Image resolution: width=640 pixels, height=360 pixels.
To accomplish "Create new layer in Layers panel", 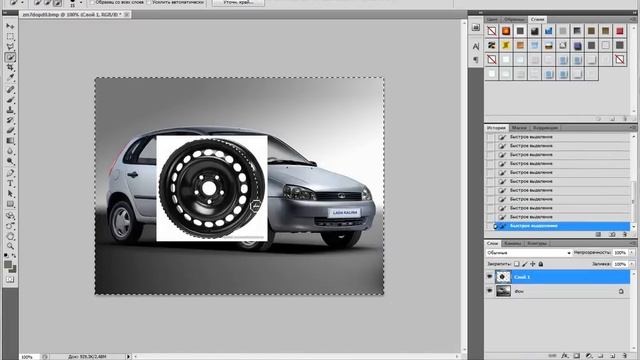I will coord(613,356).
